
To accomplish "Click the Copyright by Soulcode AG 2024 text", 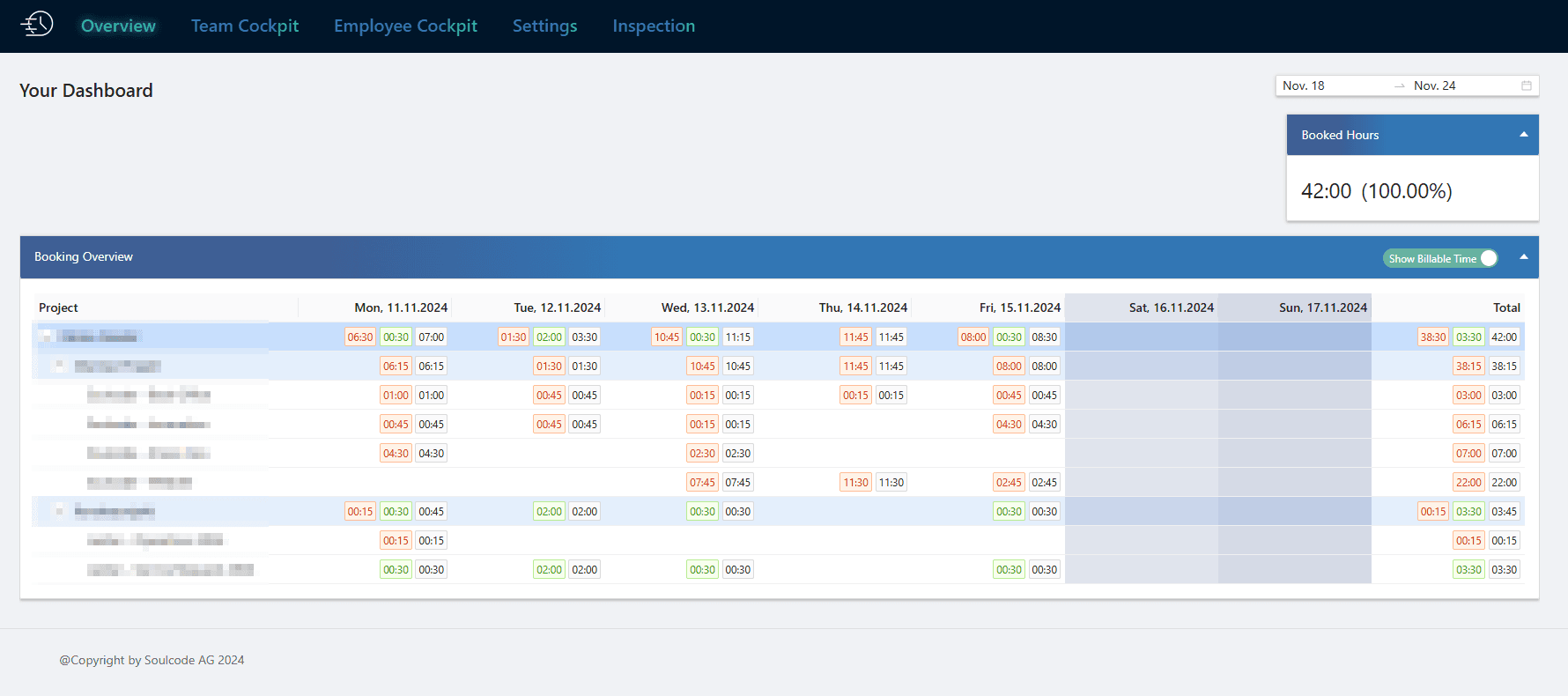I will (152, 660).
